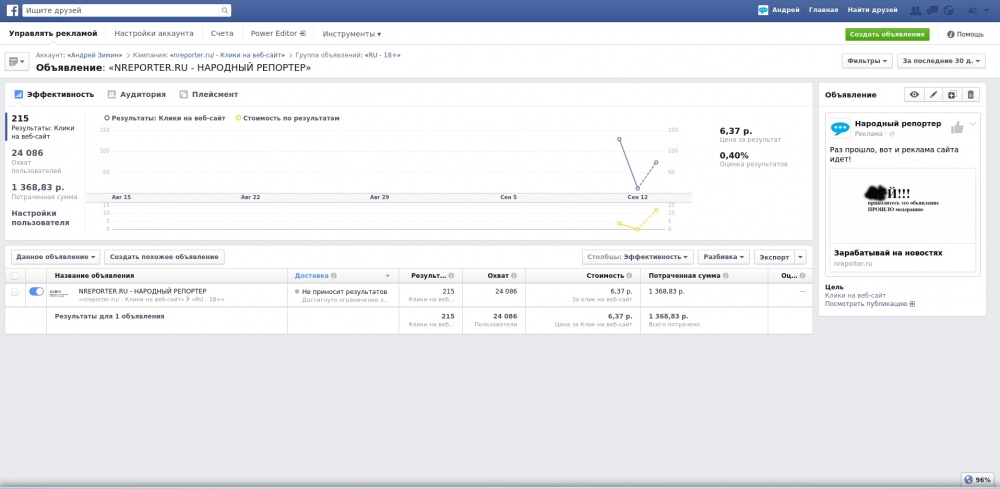Click the trash delete ad icon
Image resolution: width=1000 pixels, height=489 pixels.
tap(971, 94)
